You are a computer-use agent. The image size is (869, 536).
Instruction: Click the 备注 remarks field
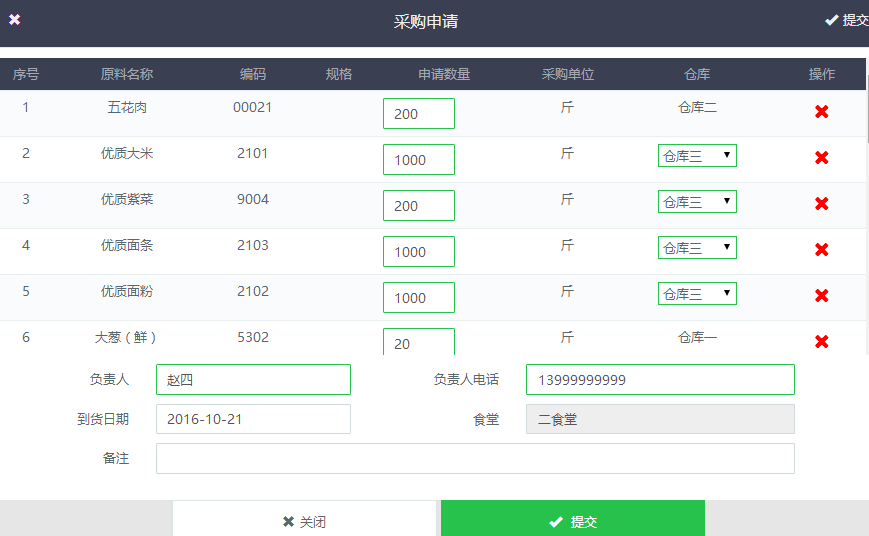click(x=475, y=459)
